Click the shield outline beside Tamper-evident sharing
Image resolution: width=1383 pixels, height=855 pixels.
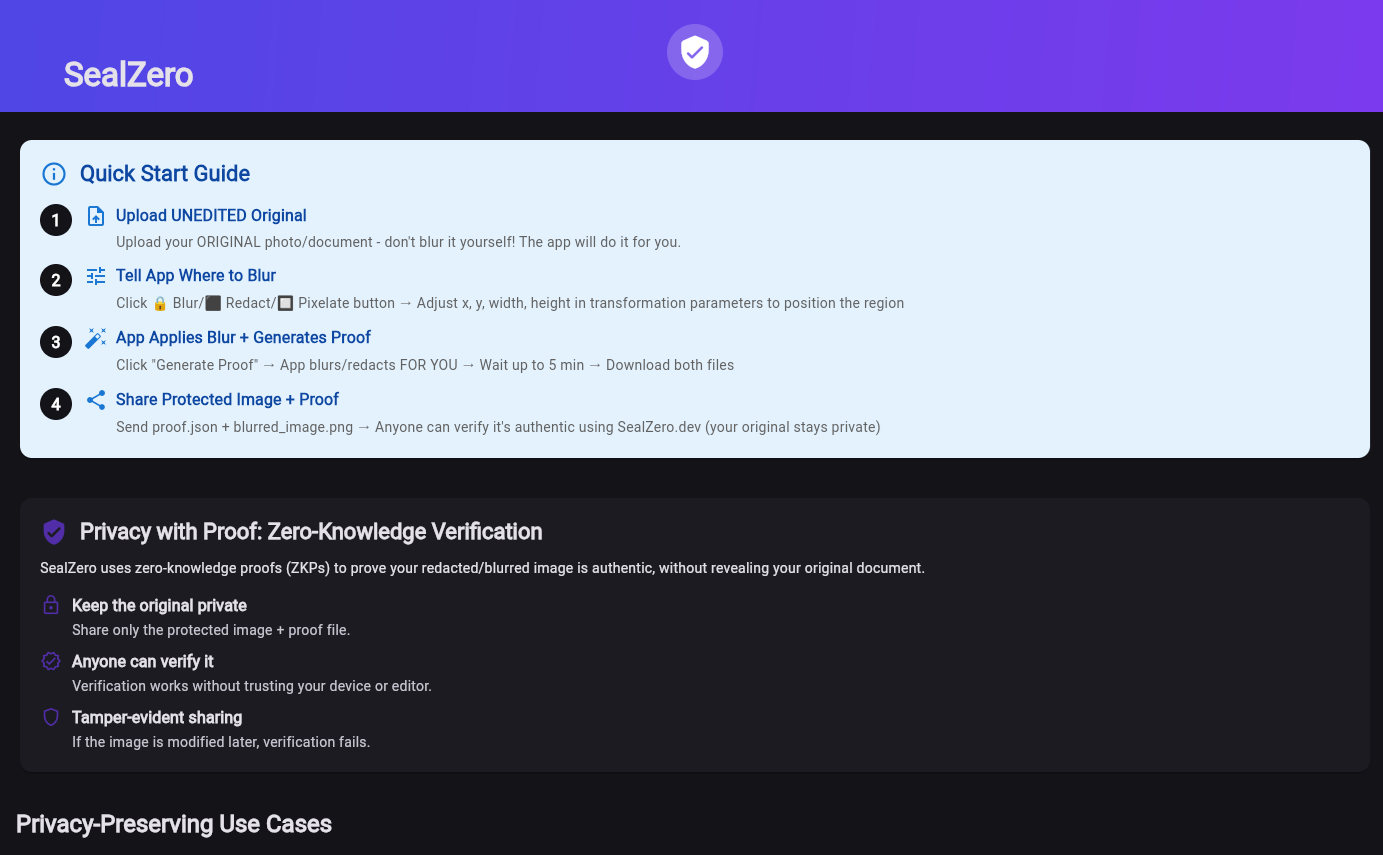click(51, 717)
